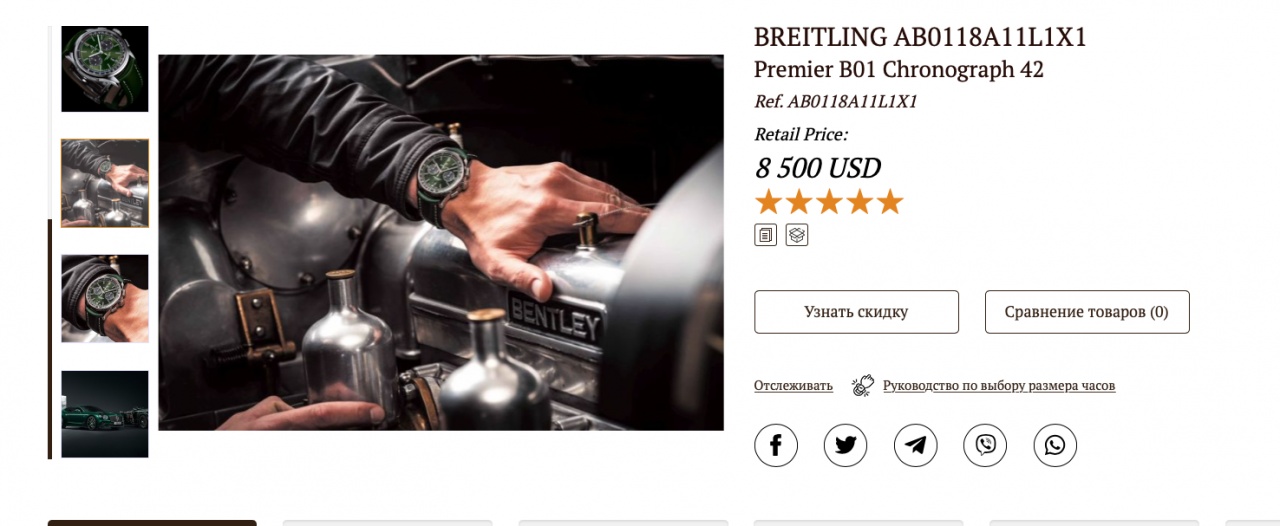Click the main Bentley engine product image

(x=441, y=243)
